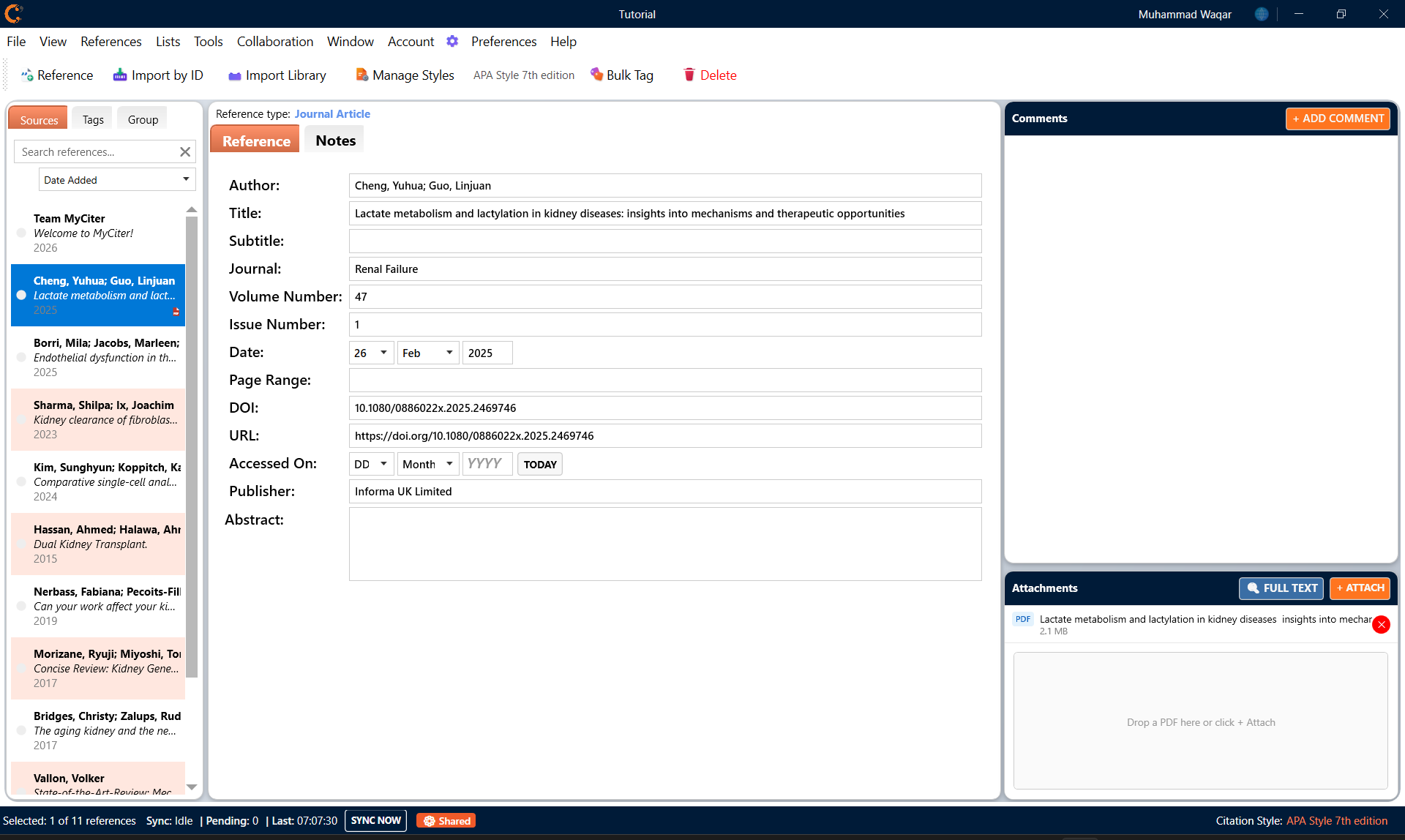Image resolution: width=1405 pixels, height=840 pixels.
Task: Clear the search references field
Action: [x=185, y=151]
